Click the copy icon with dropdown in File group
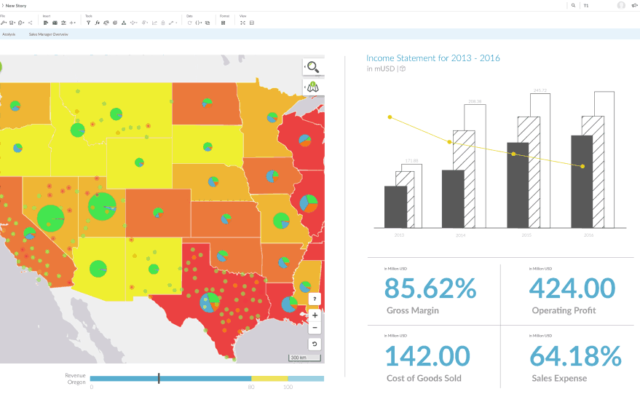Image resolution: width=640 pixels, height=397 pixels. click(20, 23)
